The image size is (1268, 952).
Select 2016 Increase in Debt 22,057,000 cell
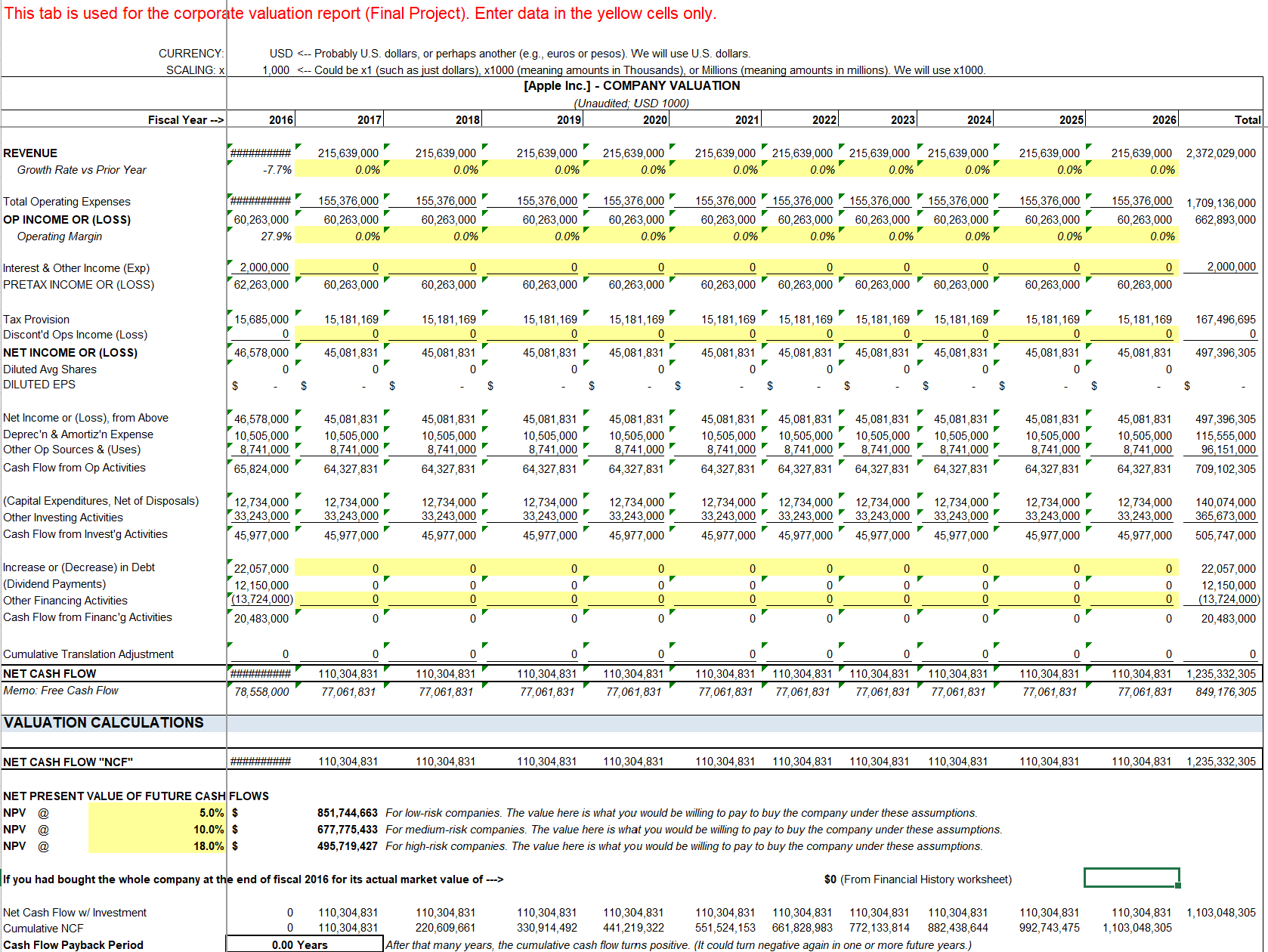pos(261,568)
